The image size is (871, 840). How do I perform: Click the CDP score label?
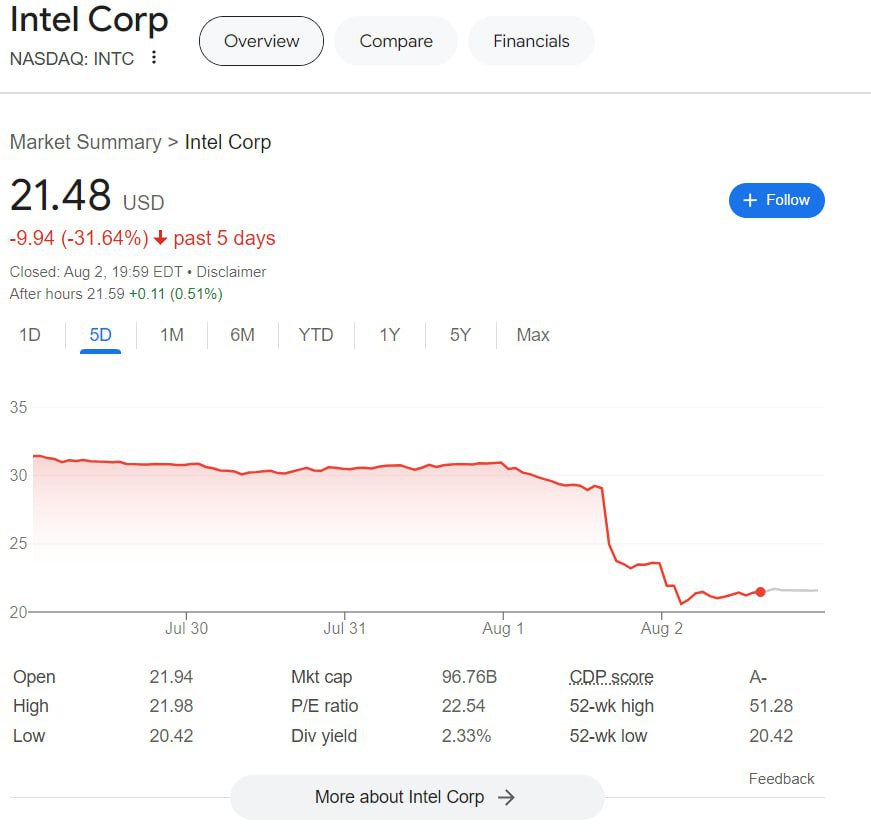click(x=611, y=677)
